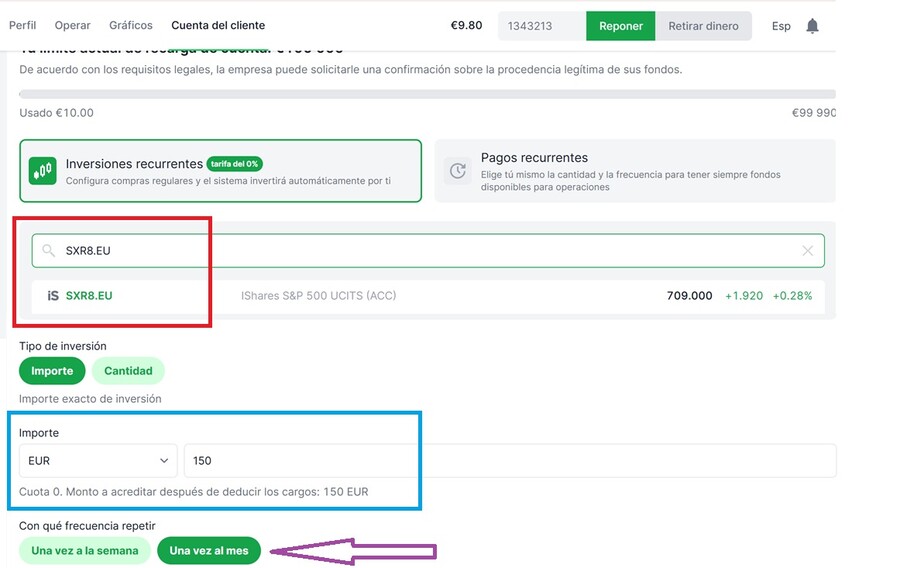Click the account limit progress bar
900x568 pixels.
(428, 94)
